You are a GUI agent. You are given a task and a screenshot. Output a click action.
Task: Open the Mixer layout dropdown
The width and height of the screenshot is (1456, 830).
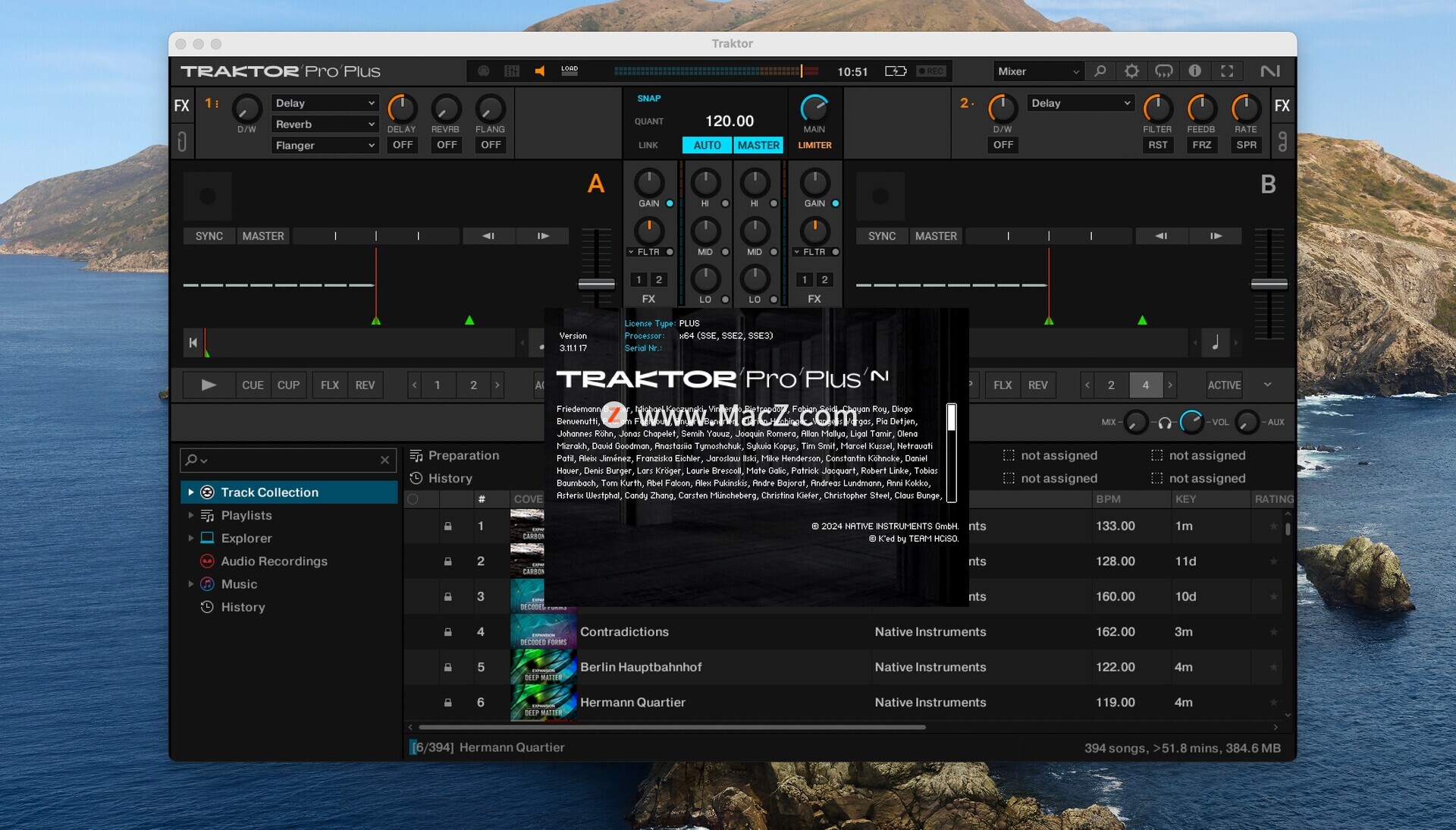(1038, 71)
